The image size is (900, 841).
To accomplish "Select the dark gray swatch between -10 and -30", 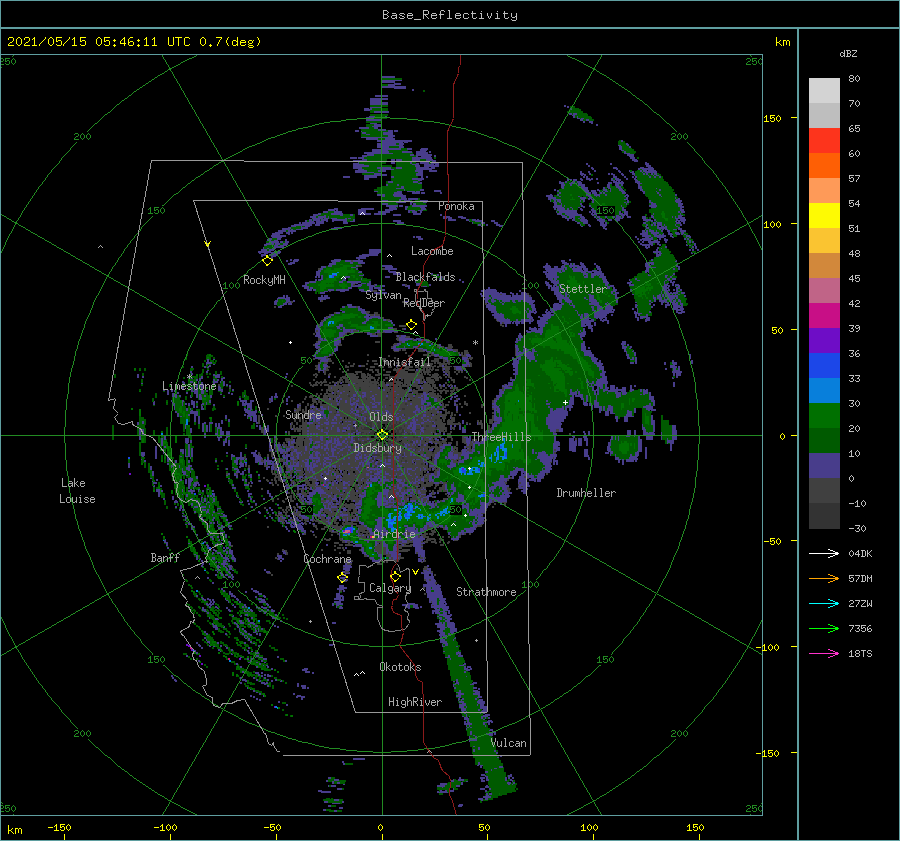I will [824, 516].
